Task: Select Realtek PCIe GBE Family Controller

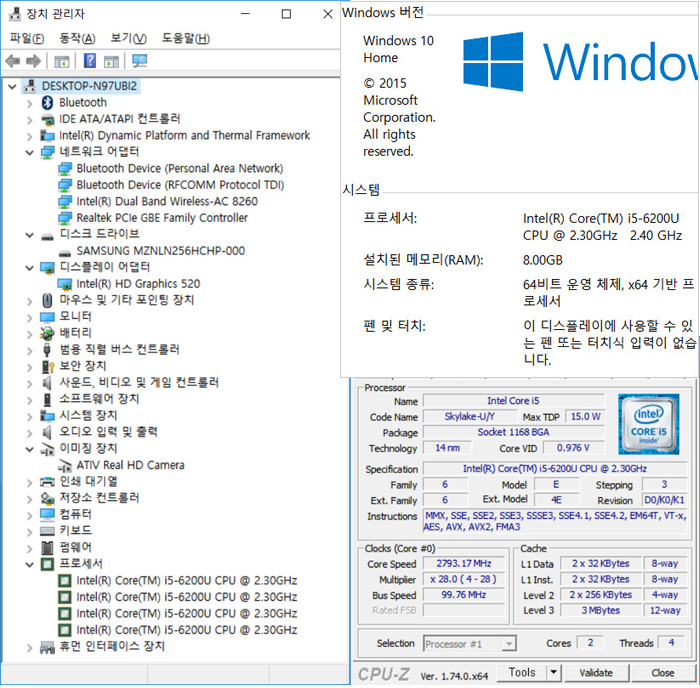Action: click(162, 218)
